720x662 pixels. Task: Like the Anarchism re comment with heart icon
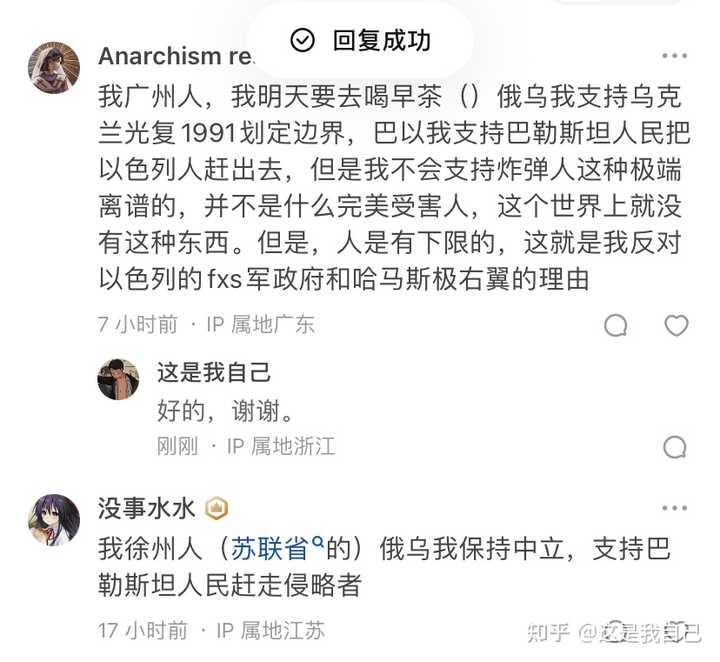676,325
